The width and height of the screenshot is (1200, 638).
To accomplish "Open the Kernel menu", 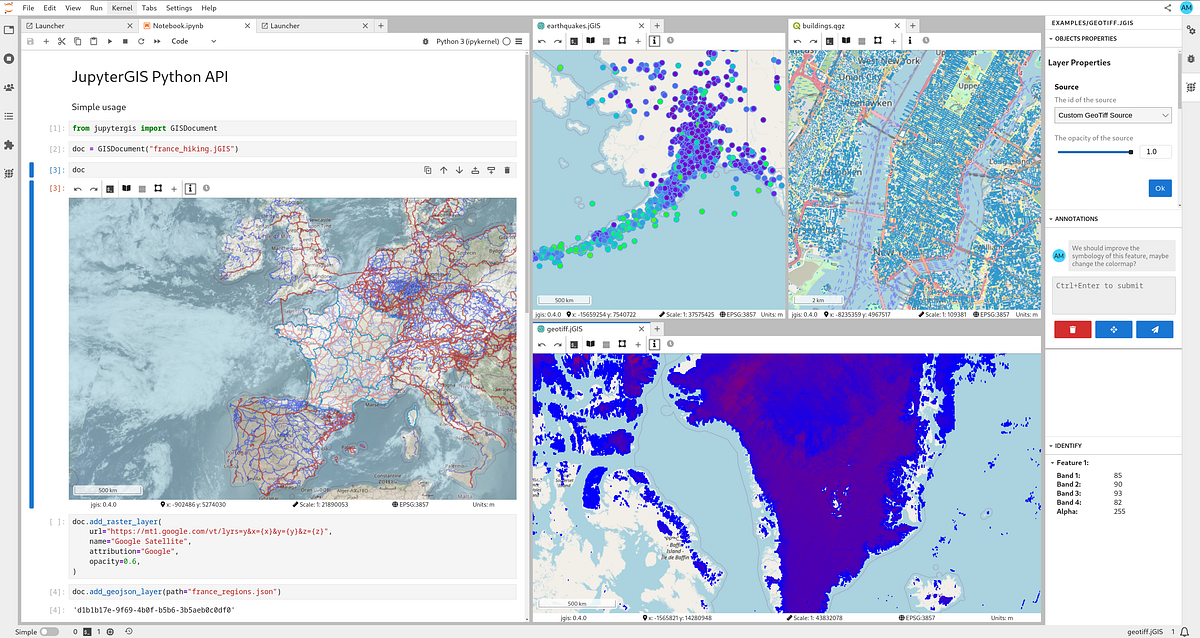I will tap(122, 7).
